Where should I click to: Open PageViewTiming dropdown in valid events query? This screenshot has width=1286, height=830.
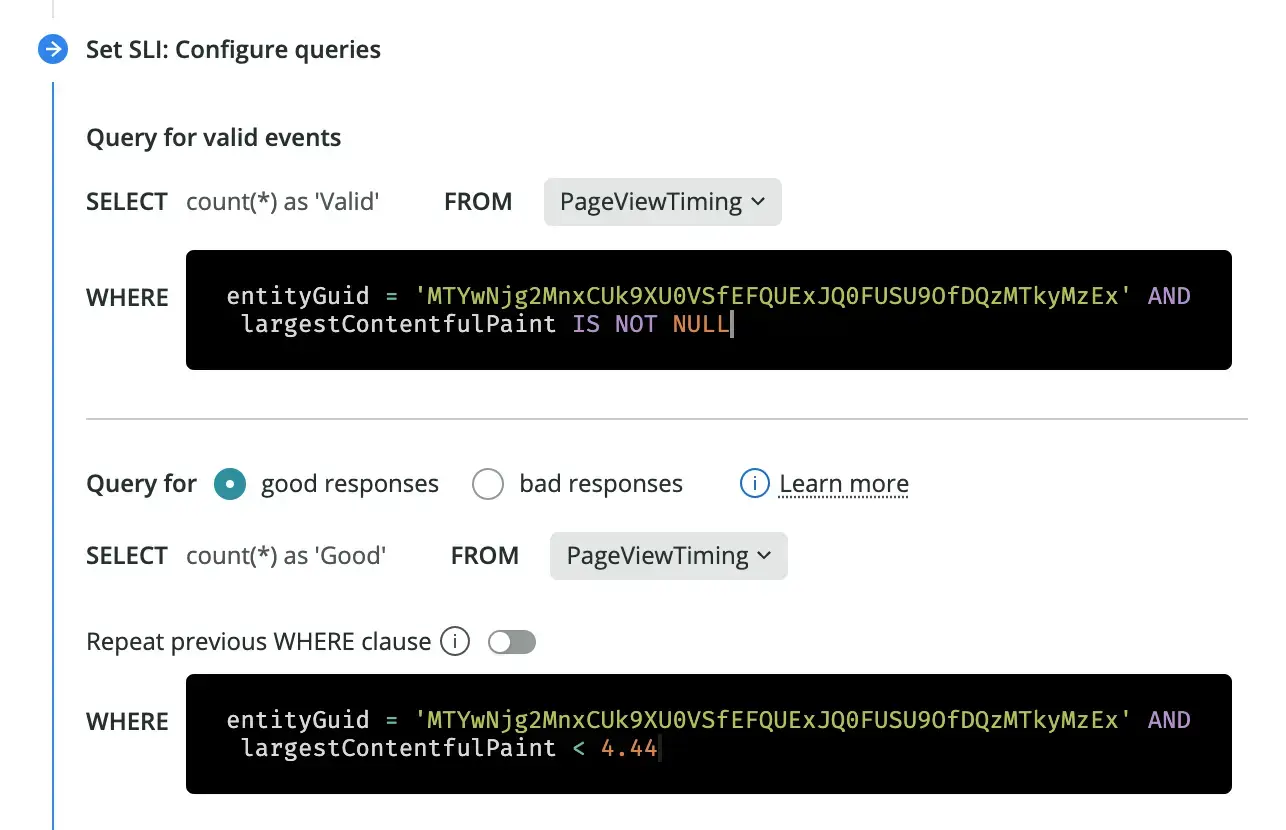(x=662, y=202)
